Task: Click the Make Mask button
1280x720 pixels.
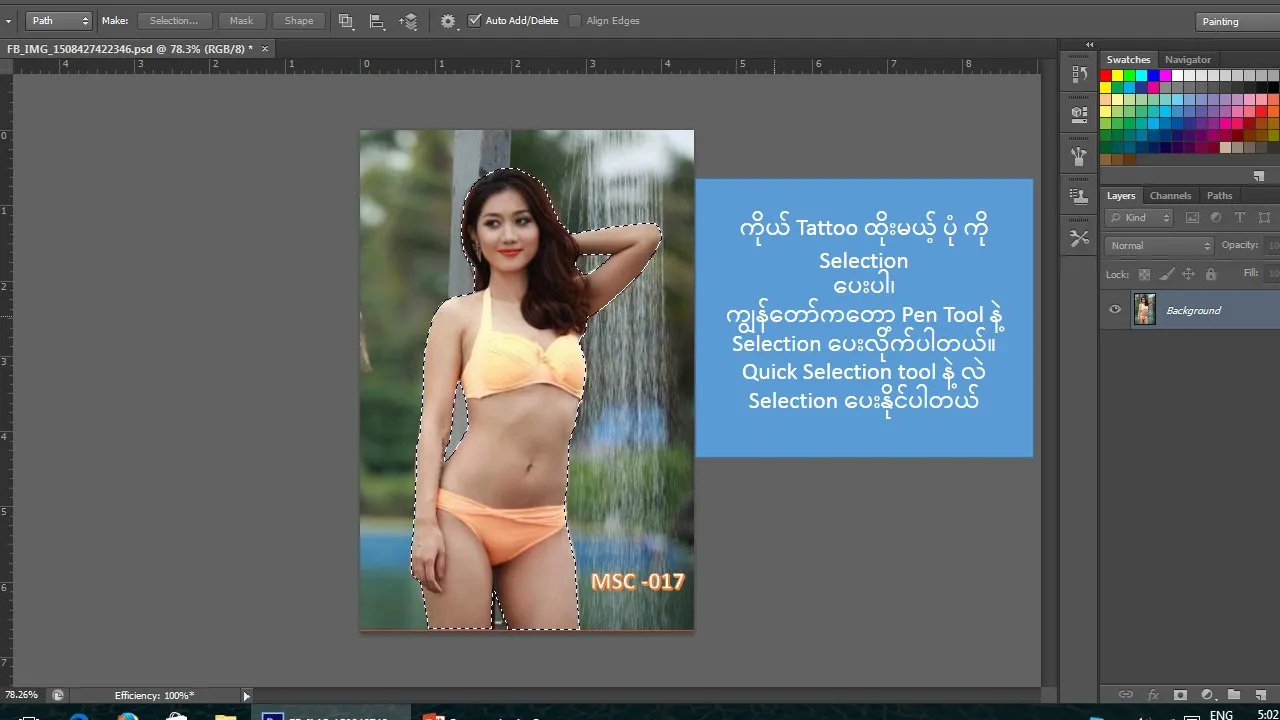Action: pyautogui.click(x=242, y=20)
